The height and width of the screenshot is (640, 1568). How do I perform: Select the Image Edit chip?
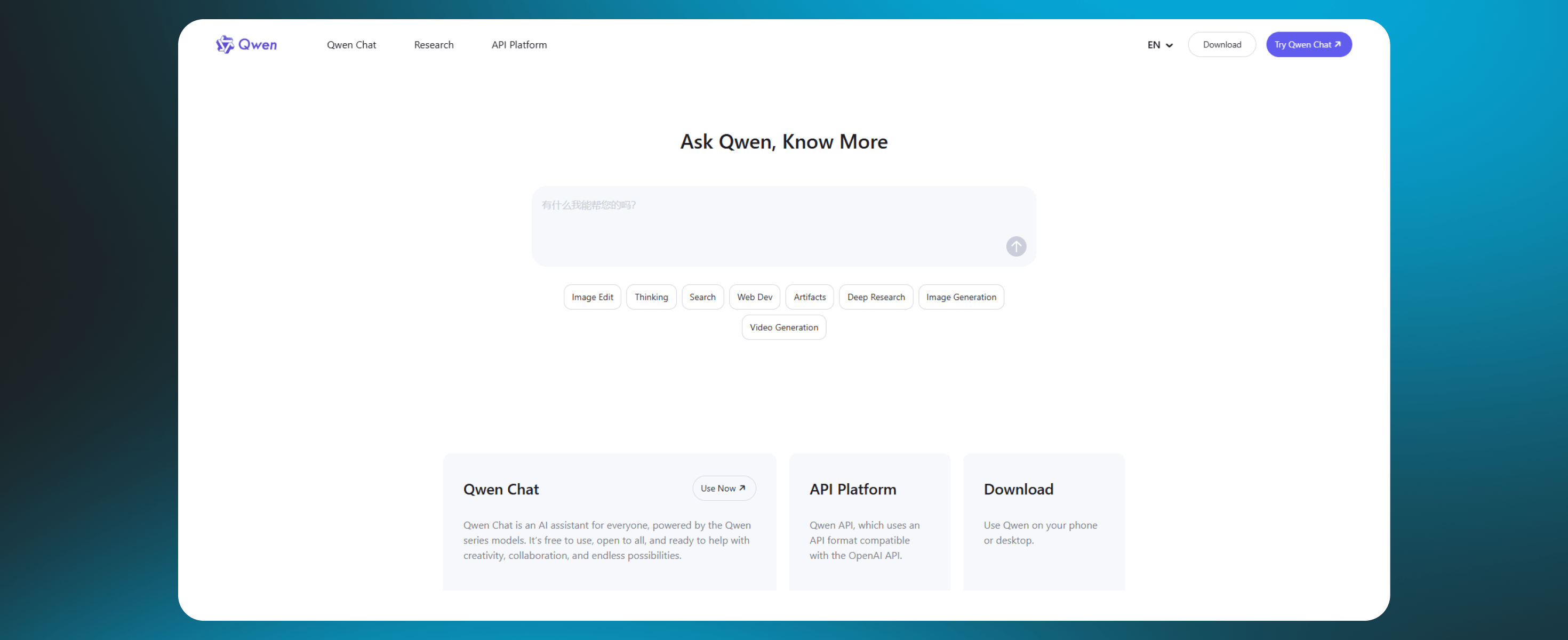point(591,297)
